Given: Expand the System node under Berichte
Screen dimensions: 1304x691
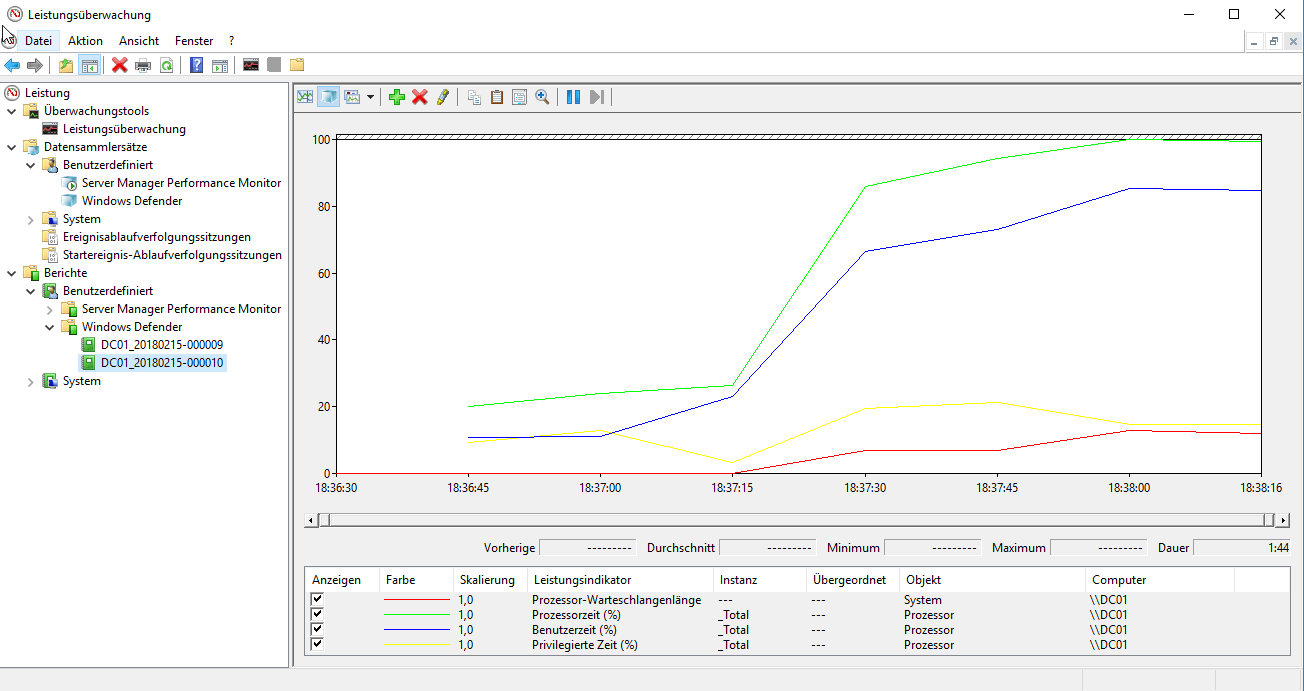Looking at the screenshot, I should pyautogui.click(x=31, y=381).
